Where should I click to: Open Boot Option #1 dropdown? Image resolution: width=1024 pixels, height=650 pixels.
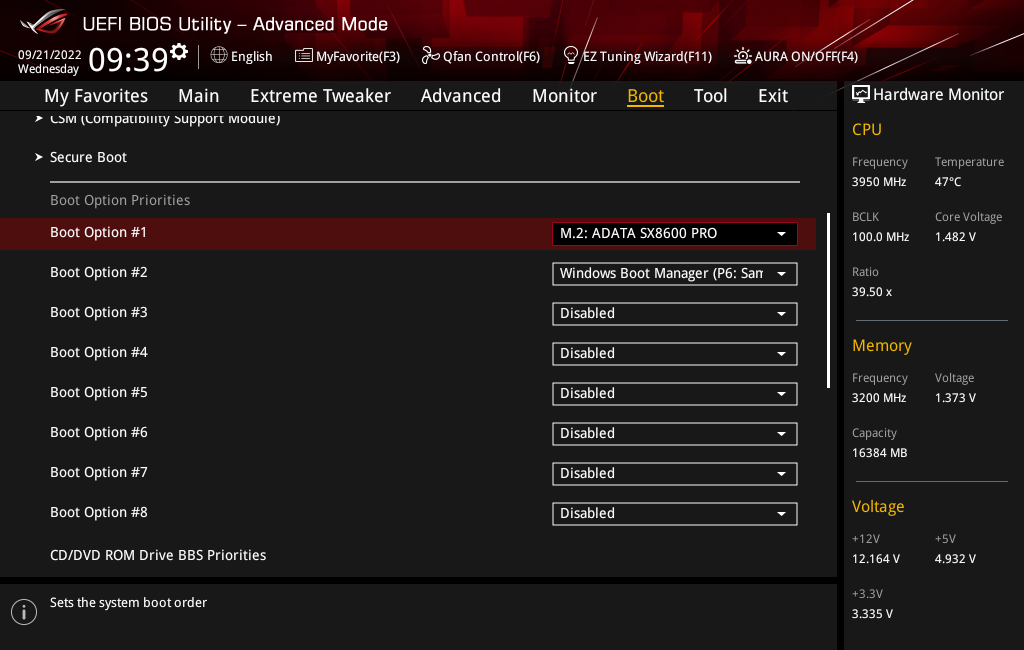(674, 234)
